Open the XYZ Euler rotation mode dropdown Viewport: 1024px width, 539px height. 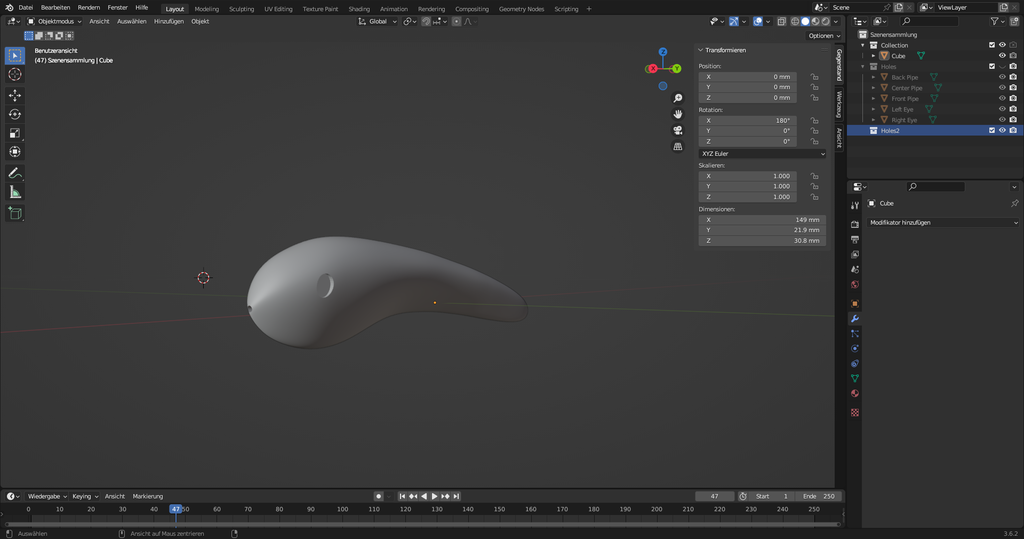[762, 154]
